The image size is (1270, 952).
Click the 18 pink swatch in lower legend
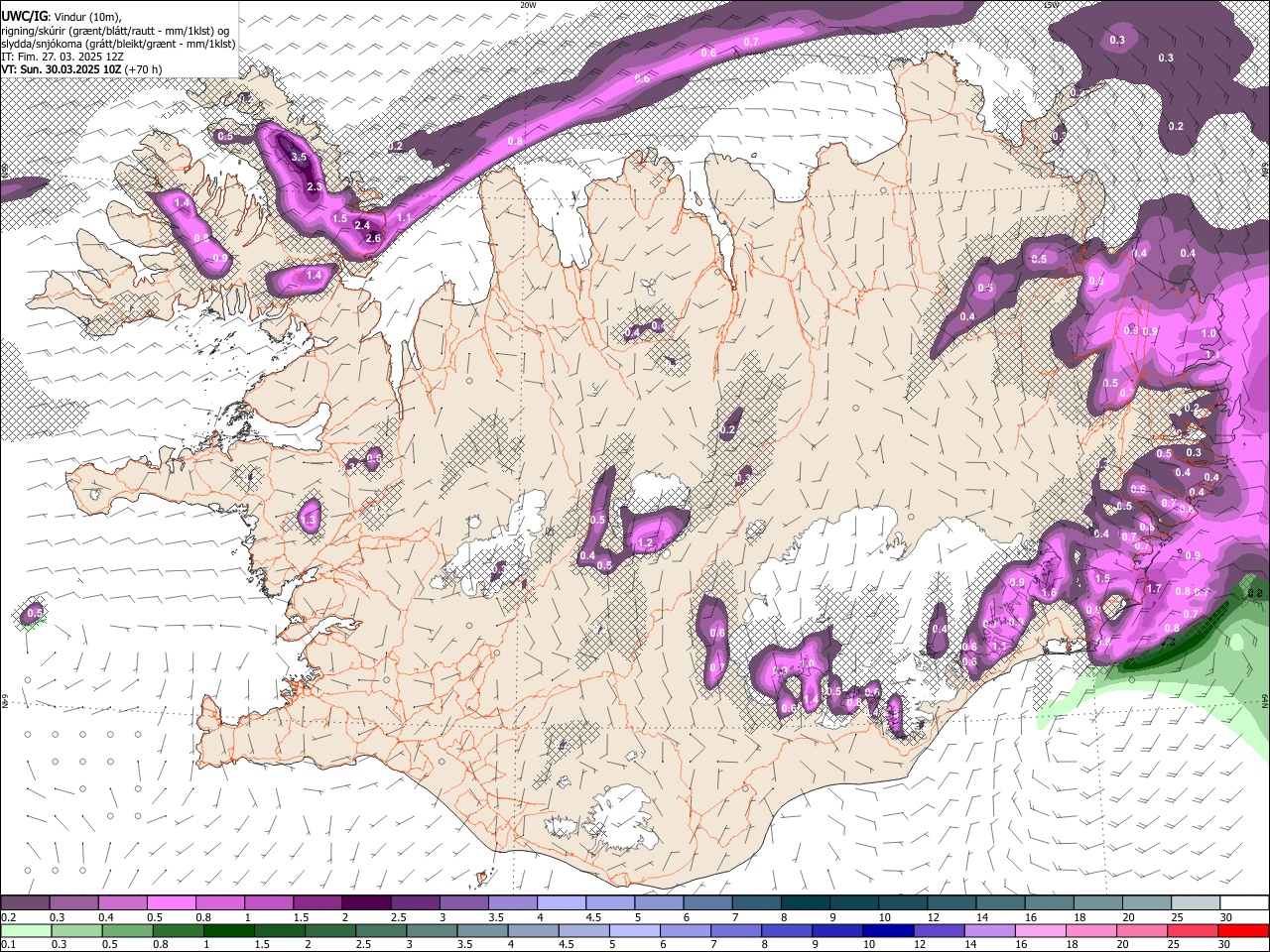1091,930
